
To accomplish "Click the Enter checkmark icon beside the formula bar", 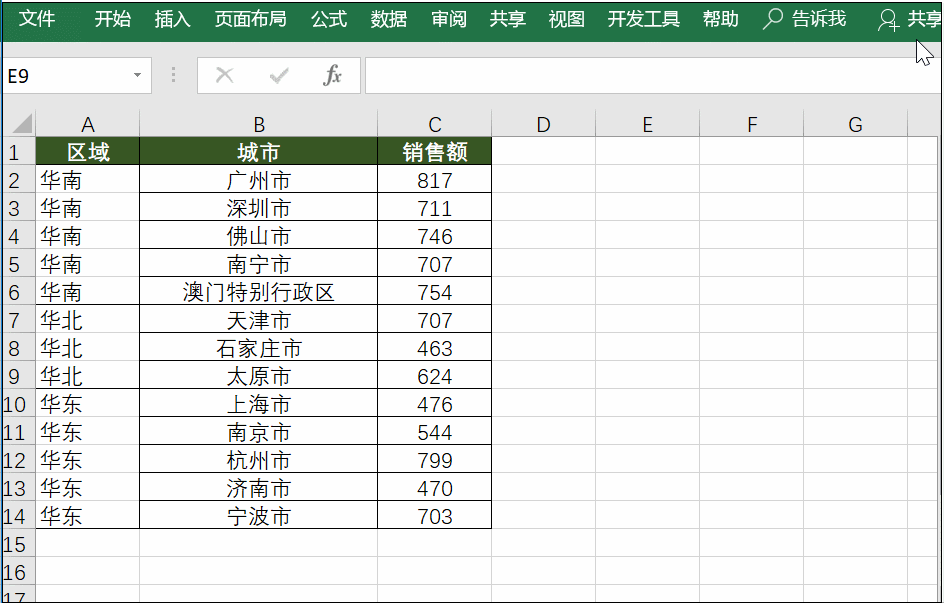I will coord(278,74).
